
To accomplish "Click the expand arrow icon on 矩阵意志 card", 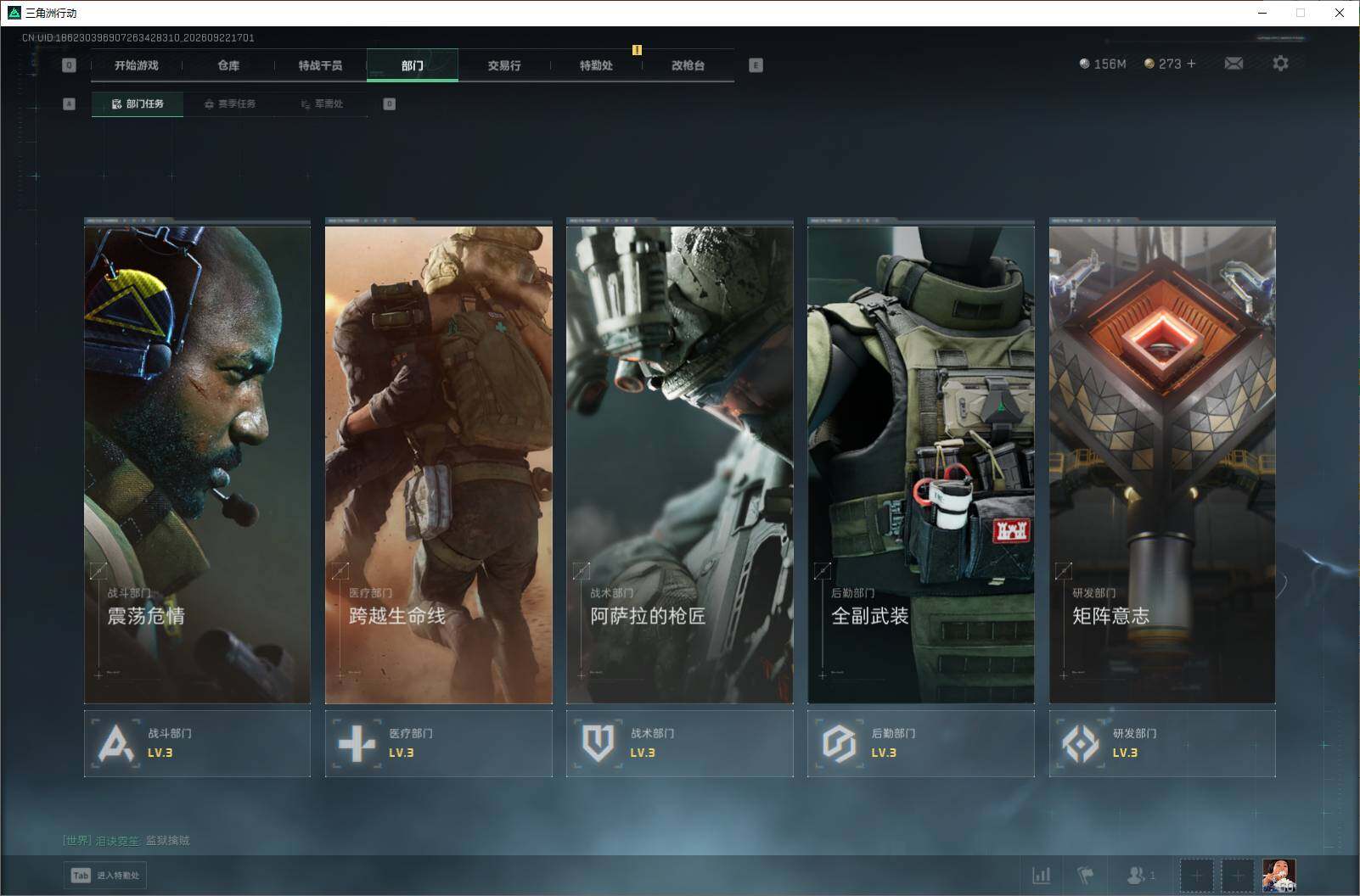I will click(x=1063, y=571).
